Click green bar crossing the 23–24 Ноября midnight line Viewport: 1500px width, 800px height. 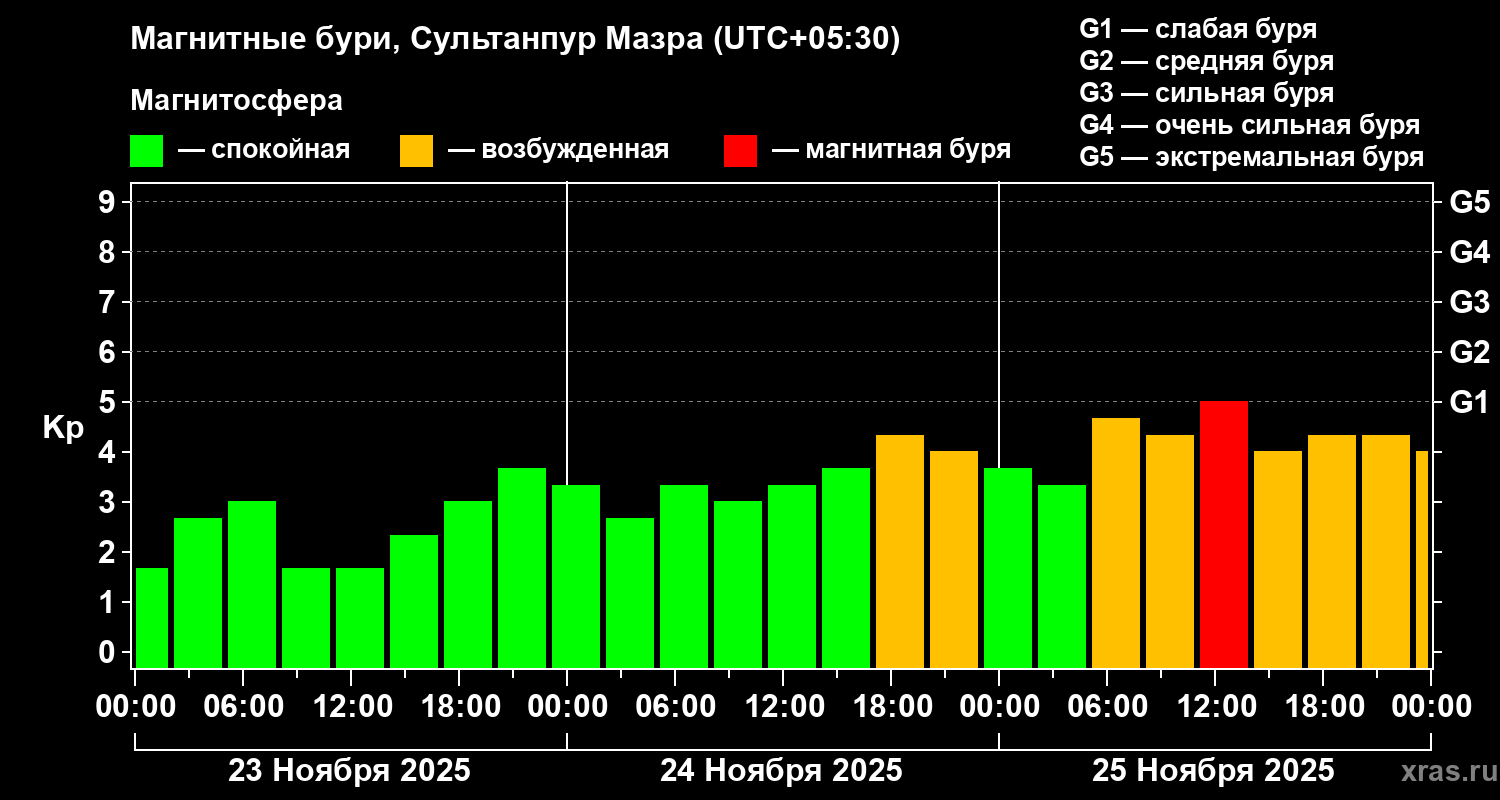pyautogui.click(x=576, y=576)
